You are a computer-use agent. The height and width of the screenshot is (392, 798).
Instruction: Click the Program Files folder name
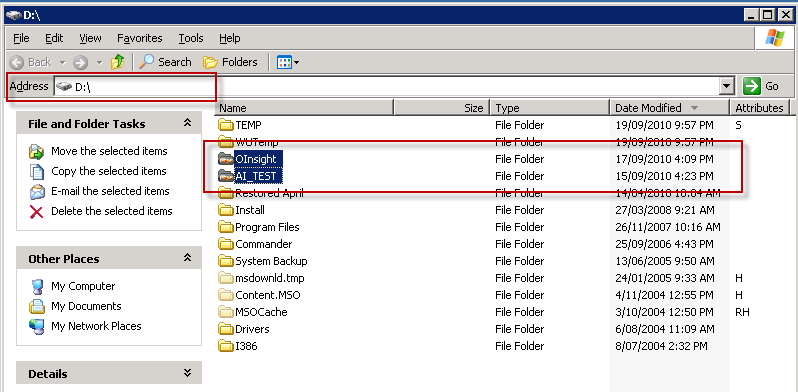(x=267, y=227)
